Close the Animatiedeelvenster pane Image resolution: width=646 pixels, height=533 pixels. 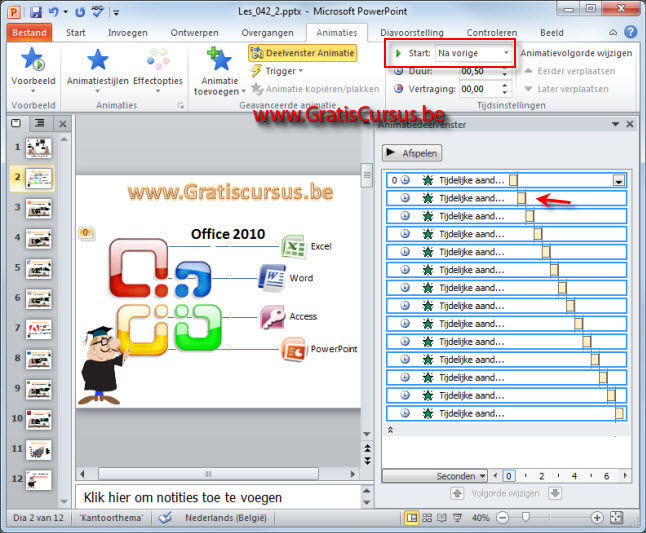(x=630, y=124)
